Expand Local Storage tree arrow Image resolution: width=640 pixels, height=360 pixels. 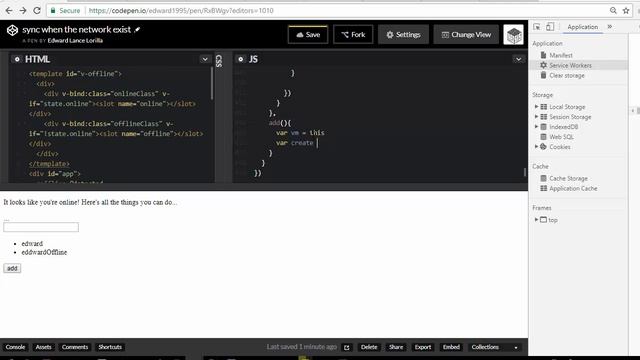pos(536,107)
